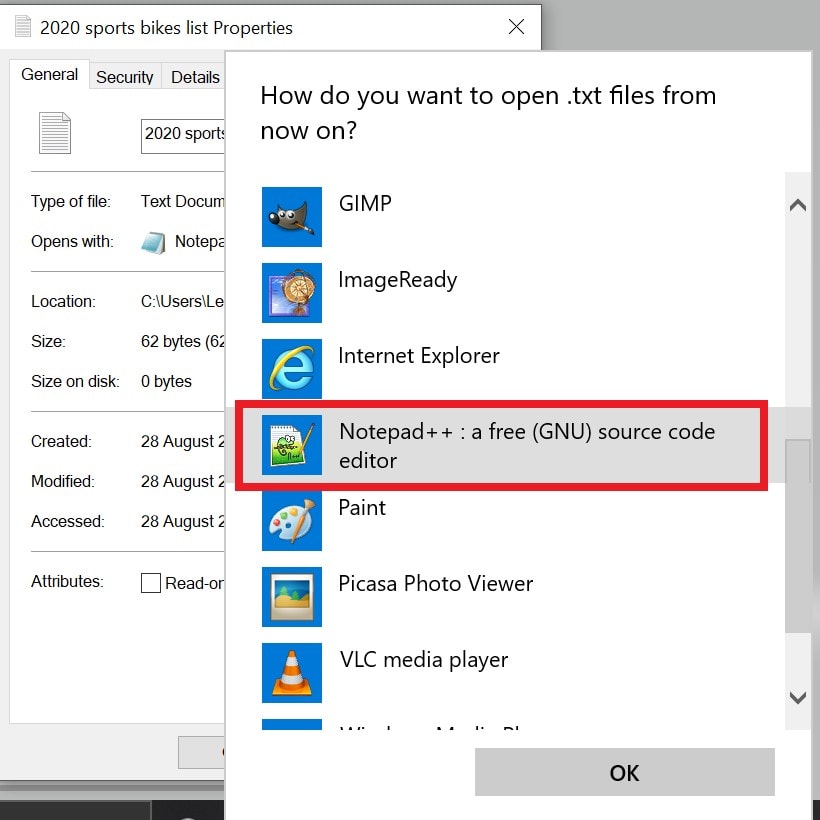Click the Notepad++ source code editor label
Viewport: 820px width, 820px height.
(x=527, y=446)
